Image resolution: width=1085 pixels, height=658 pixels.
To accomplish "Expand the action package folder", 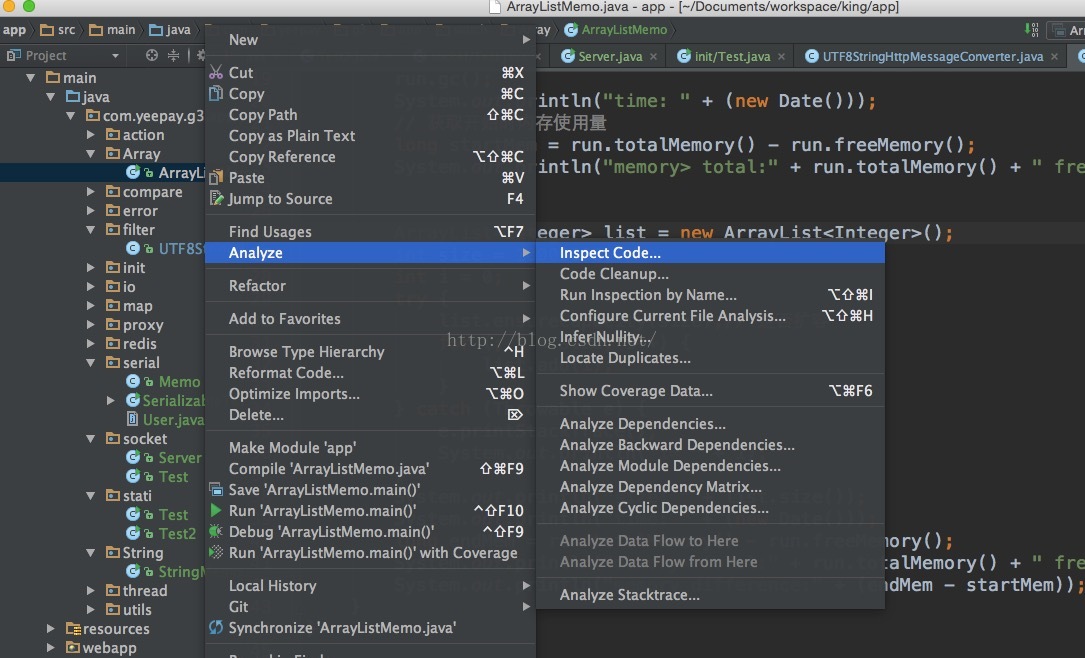I will (x=91, y=135).
